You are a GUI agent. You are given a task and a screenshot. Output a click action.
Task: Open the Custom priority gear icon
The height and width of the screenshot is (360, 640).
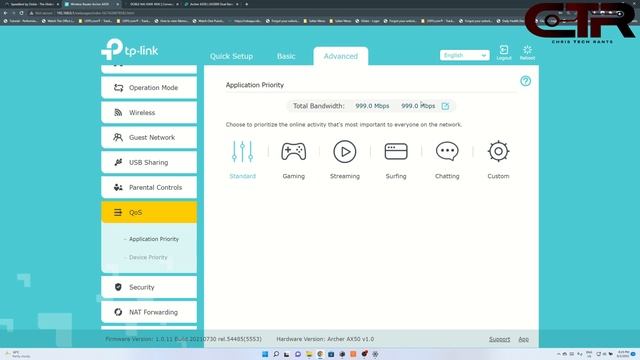click(498, 151)
